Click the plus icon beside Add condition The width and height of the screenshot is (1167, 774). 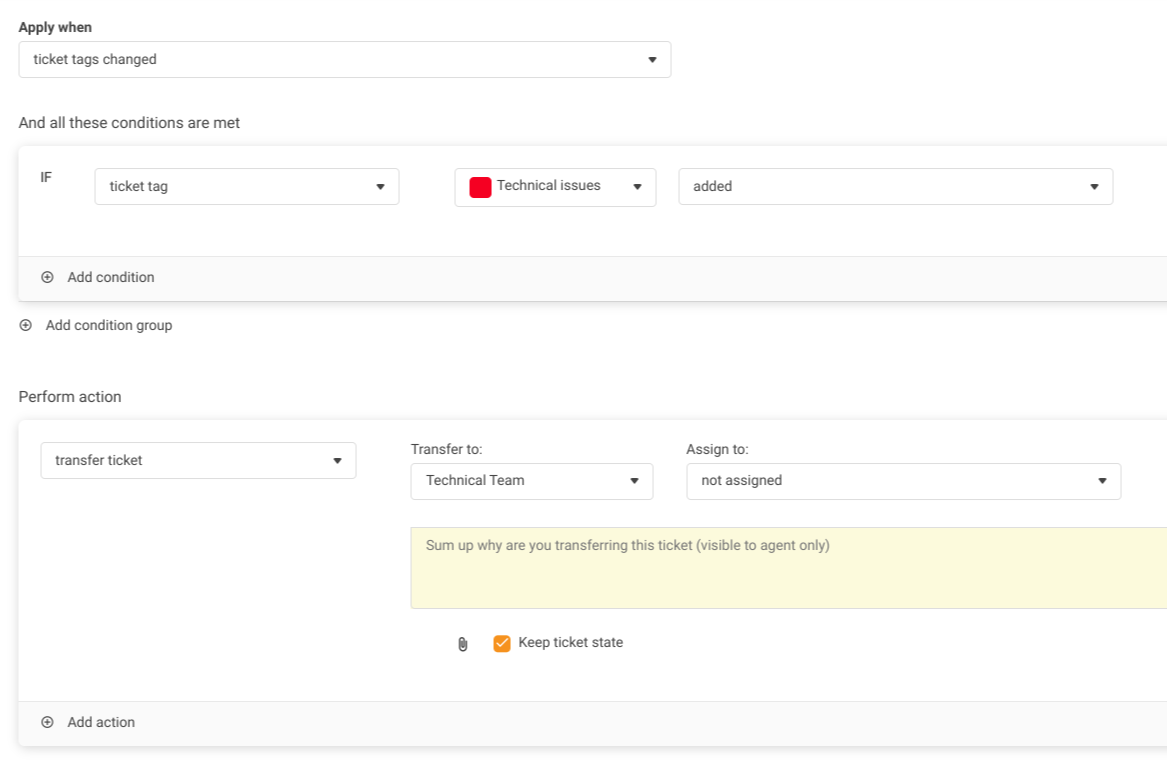pos(47,278)
